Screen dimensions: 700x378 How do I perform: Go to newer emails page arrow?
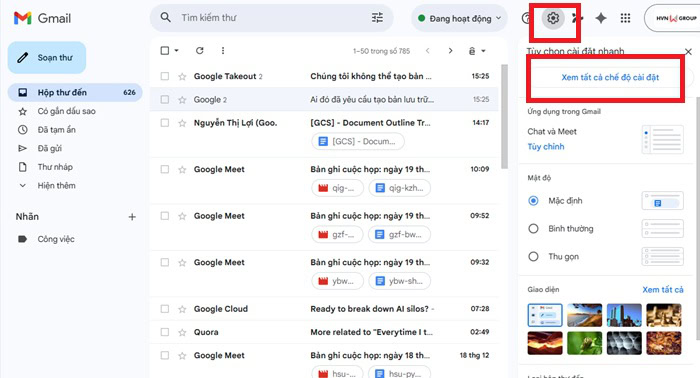pos(428,51)
